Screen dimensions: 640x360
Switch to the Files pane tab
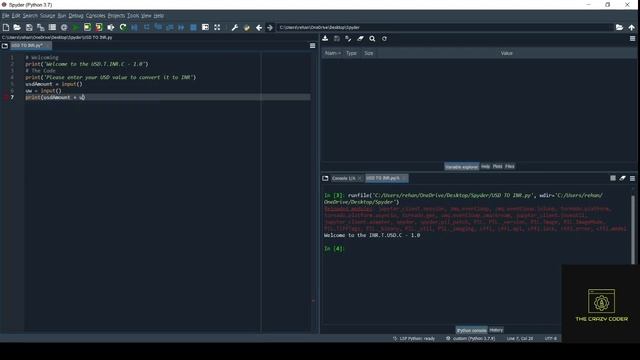pos(510,166)
